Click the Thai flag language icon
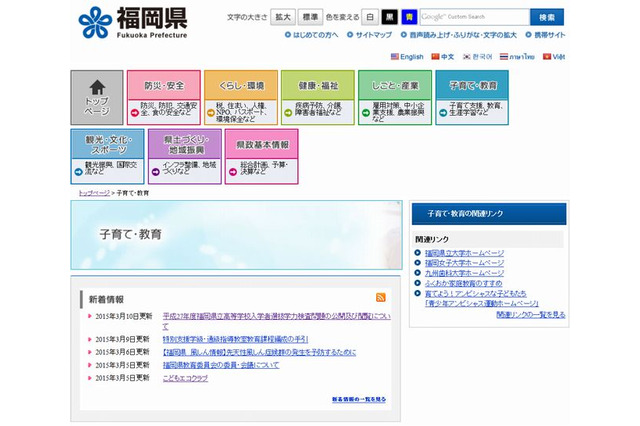The height and width of the screenshot is (426, 640). (503, 57)
